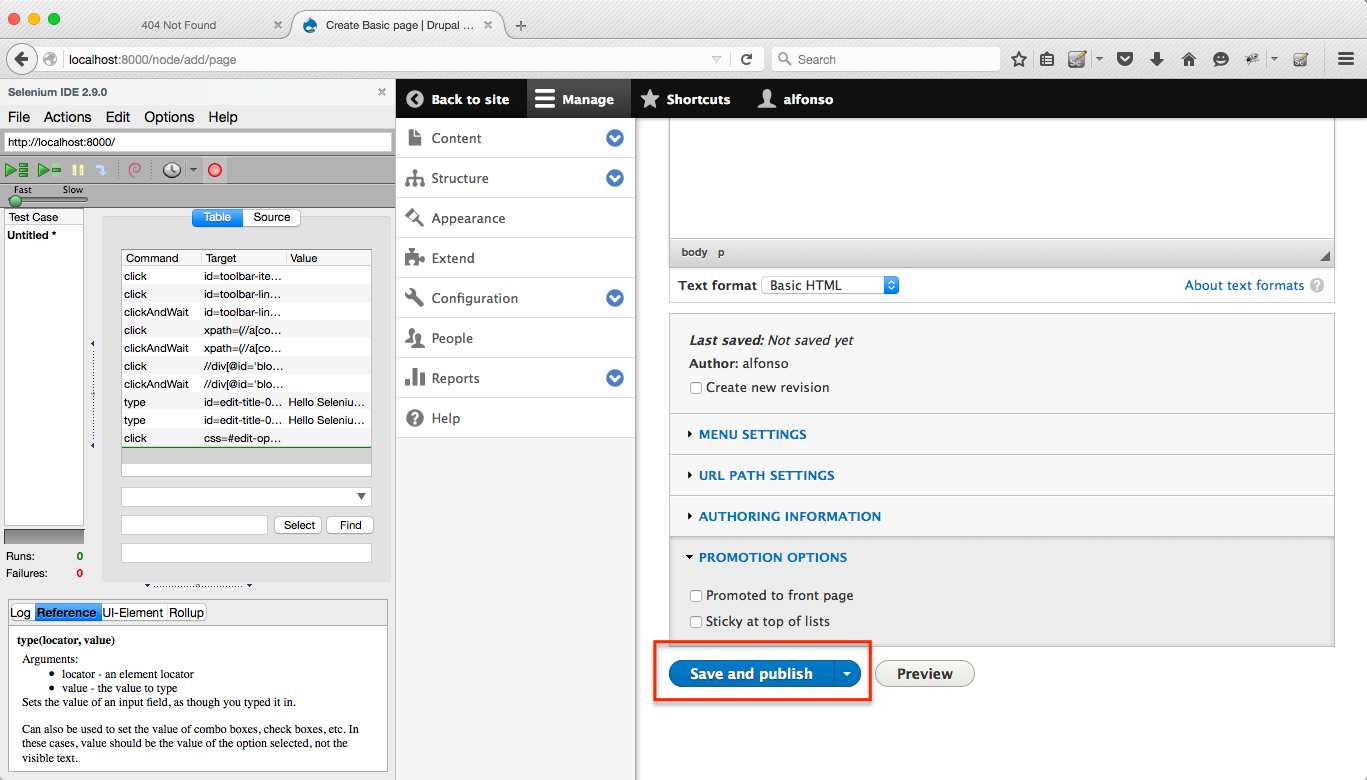Close the Selenium IDE sidebar

point(381,92)
